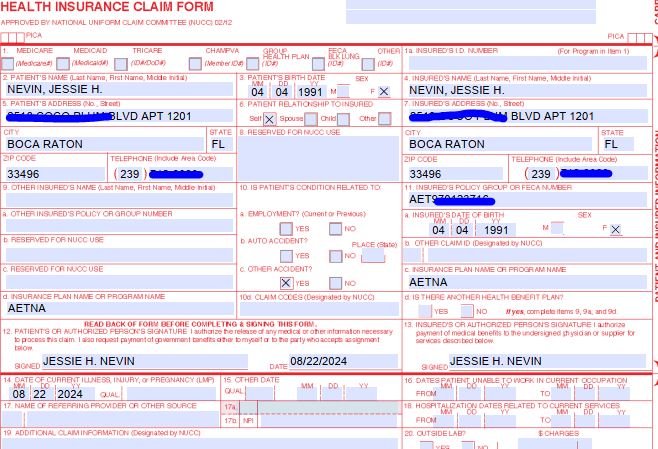Screen dimensions: 658x449
Task: Check the Group Health Plan checkbox
Action: (x=252, y=64)
